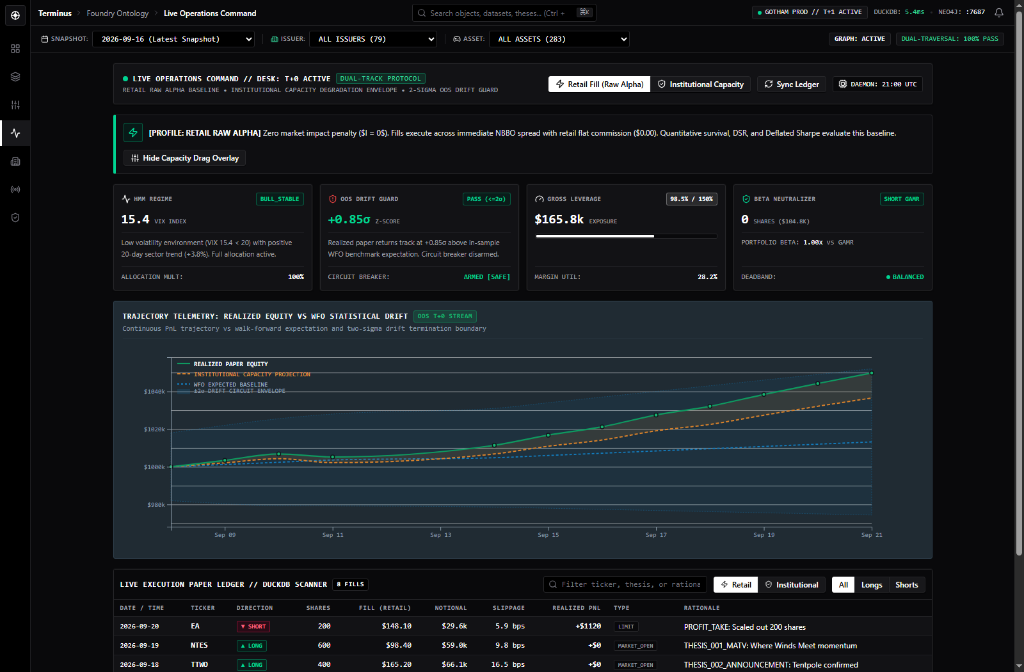
Task: Open the notifications bell icon
Action: click(999, 12)
